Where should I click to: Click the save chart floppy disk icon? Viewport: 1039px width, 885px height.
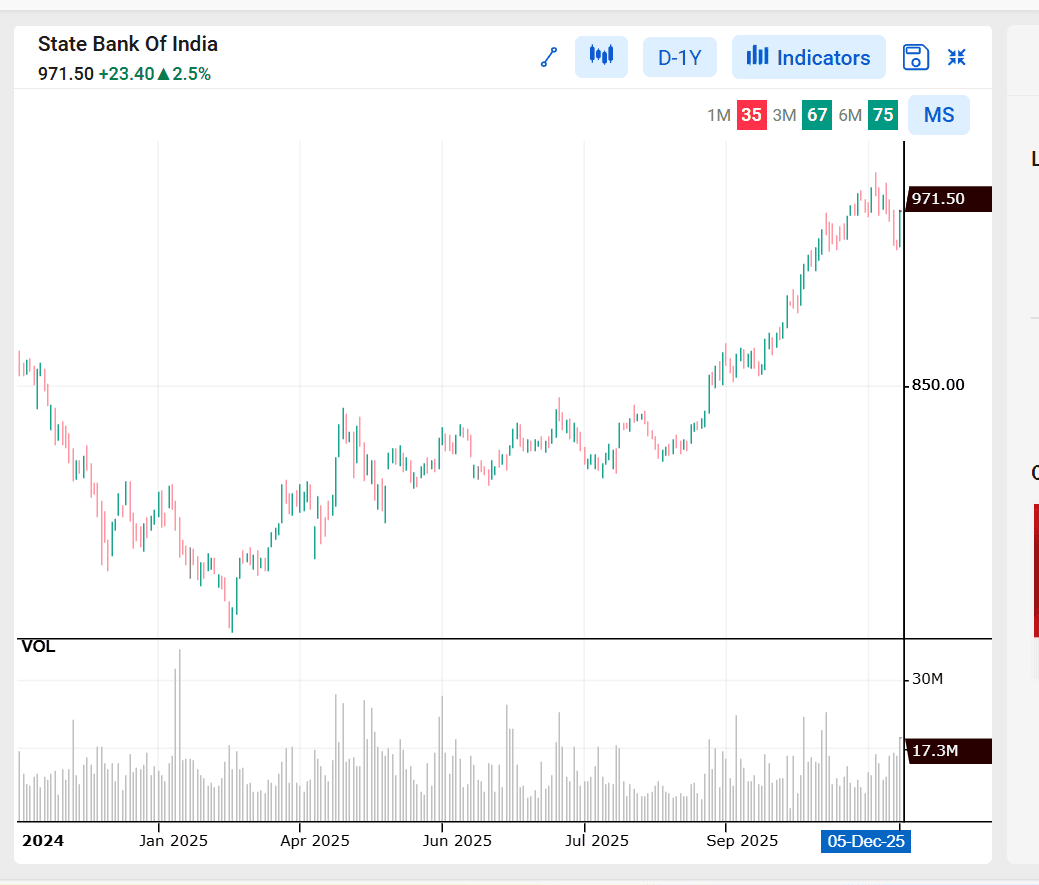[916, 58]
